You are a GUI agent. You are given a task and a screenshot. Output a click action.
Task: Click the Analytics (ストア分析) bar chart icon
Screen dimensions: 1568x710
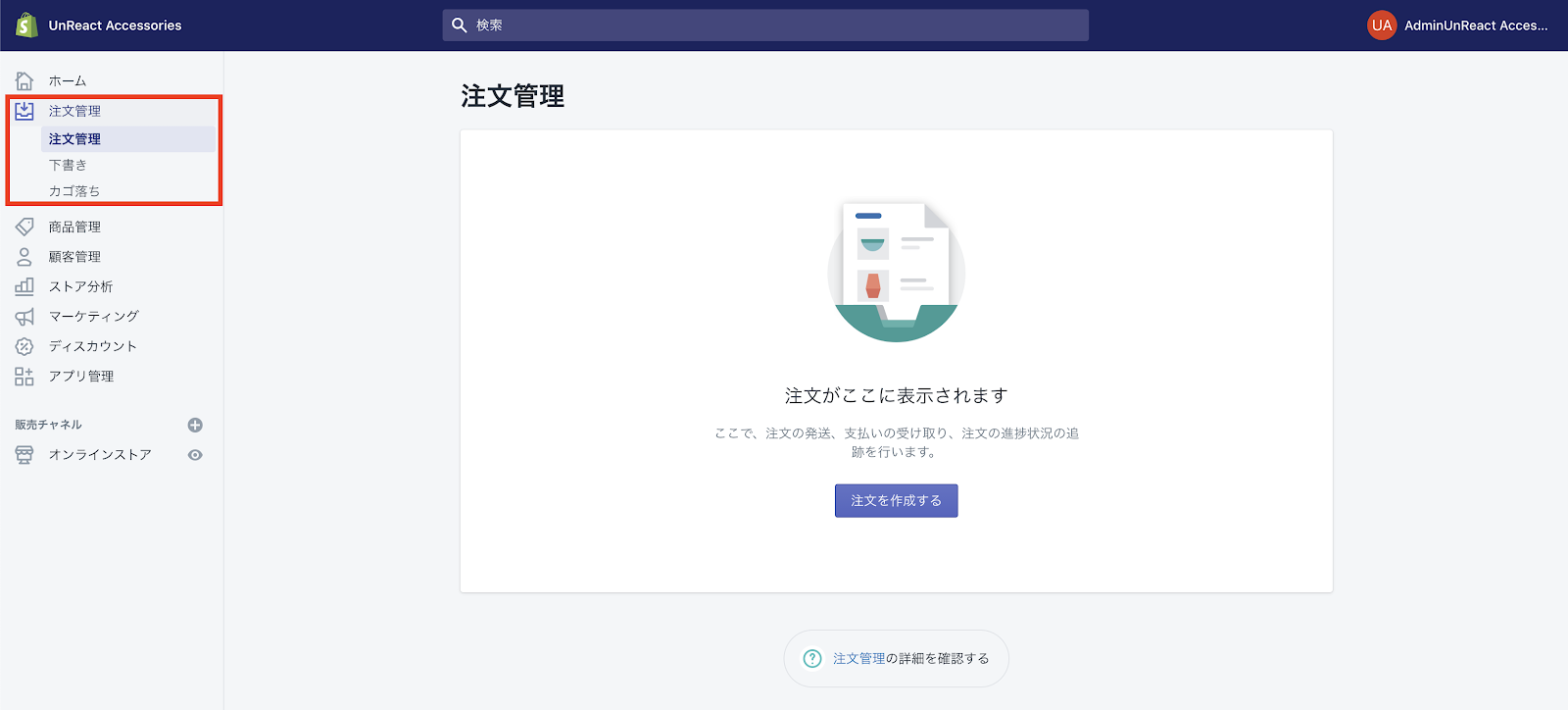[x=24, y=286]
